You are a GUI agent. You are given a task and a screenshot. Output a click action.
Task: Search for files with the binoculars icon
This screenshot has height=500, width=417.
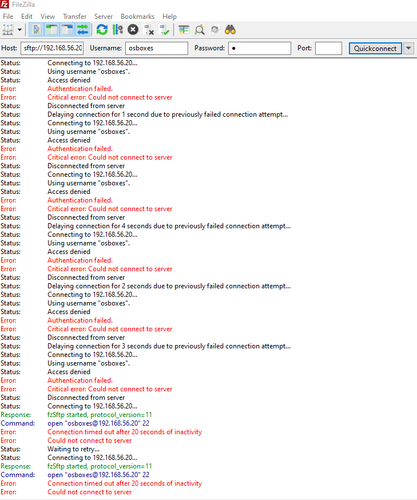(230, 30)
